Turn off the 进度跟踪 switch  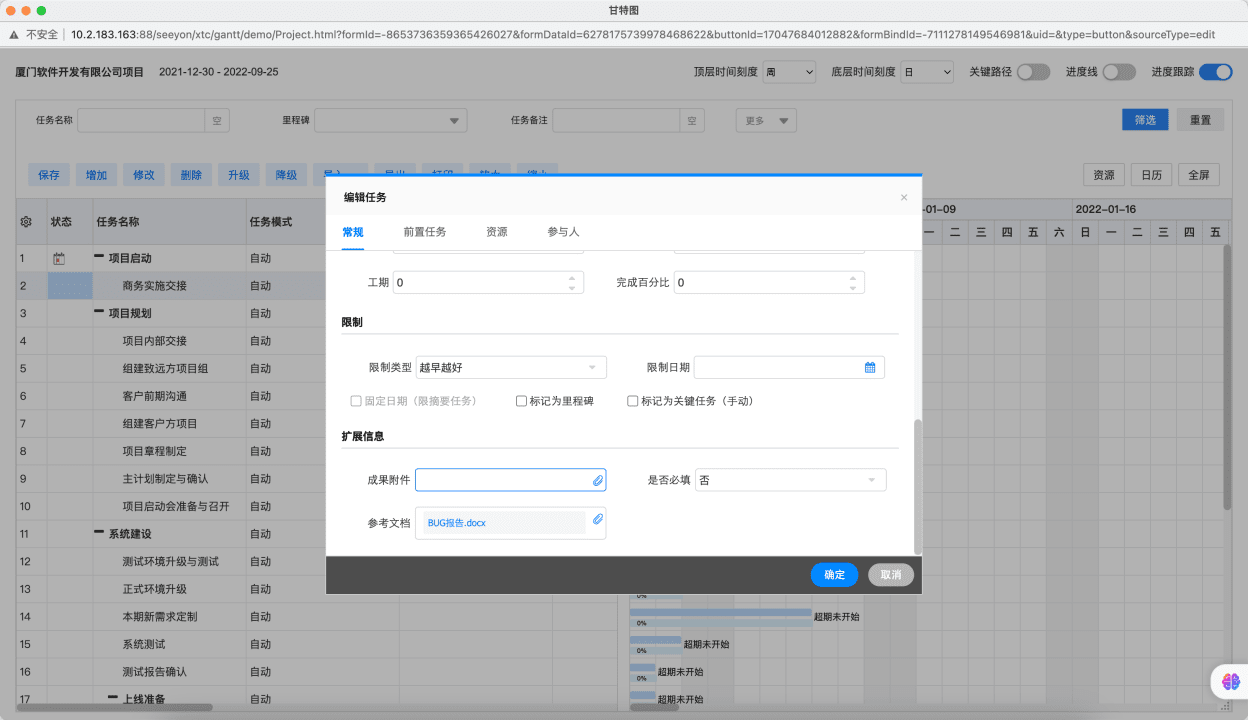pyautogui.click(x=1215, y=72)
